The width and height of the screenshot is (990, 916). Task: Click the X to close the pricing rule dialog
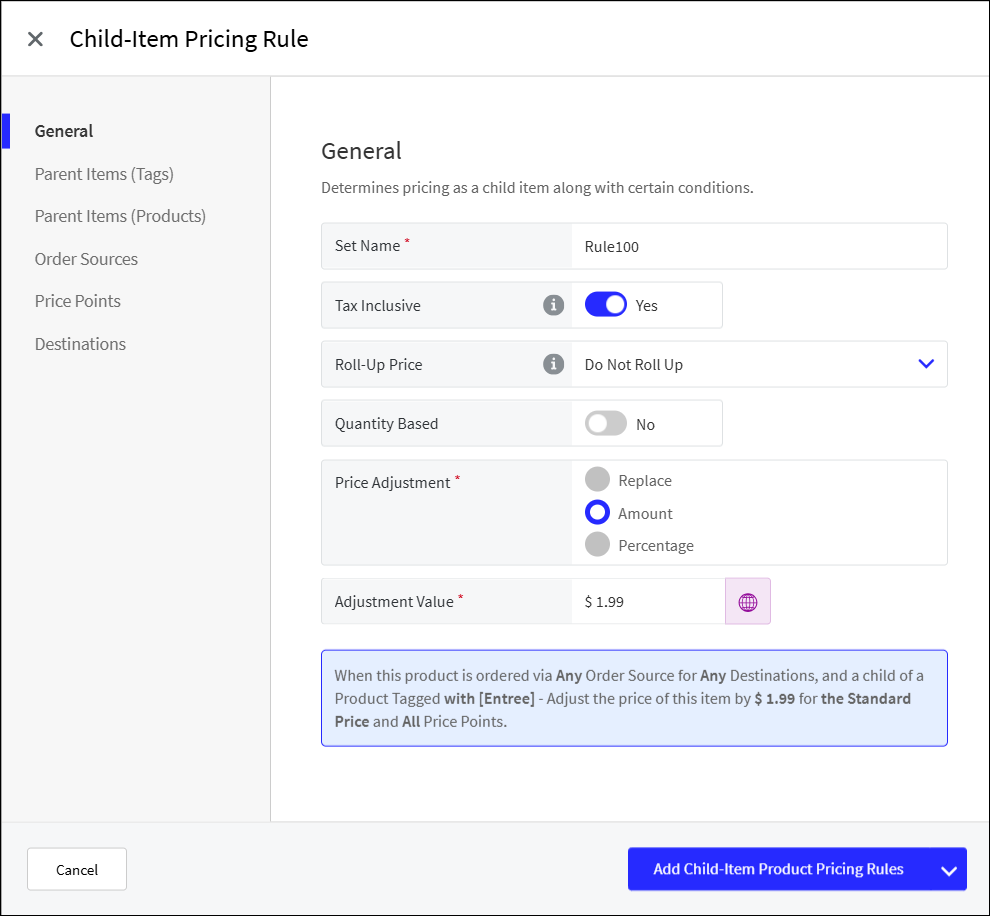35,38
